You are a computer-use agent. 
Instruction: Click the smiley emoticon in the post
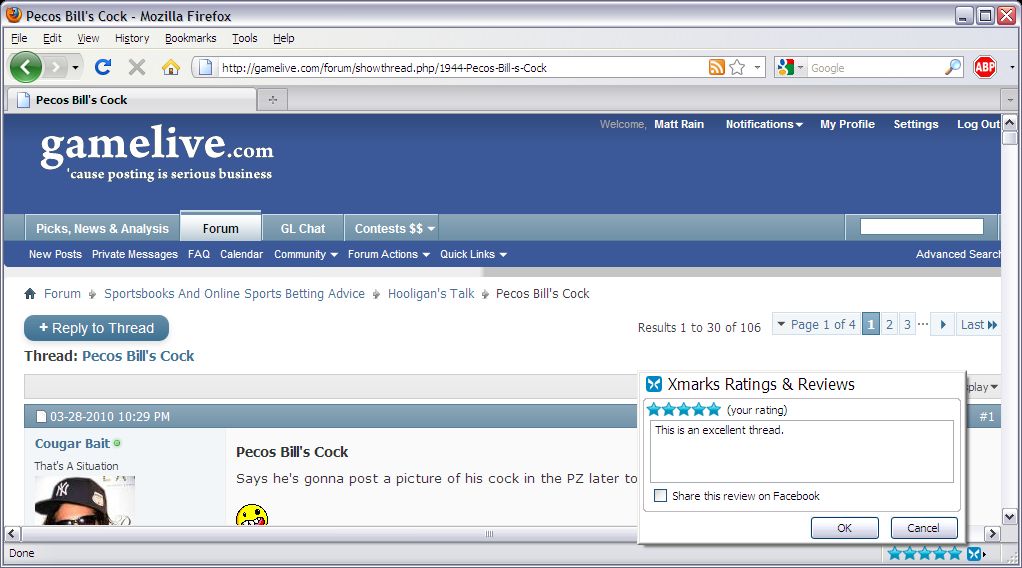252,515
